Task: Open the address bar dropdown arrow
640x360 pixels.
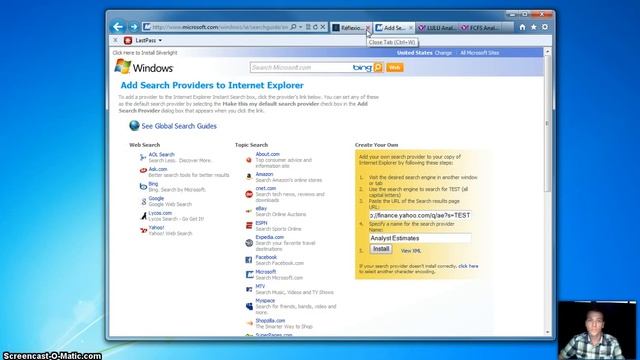Action: pos(300,27)
